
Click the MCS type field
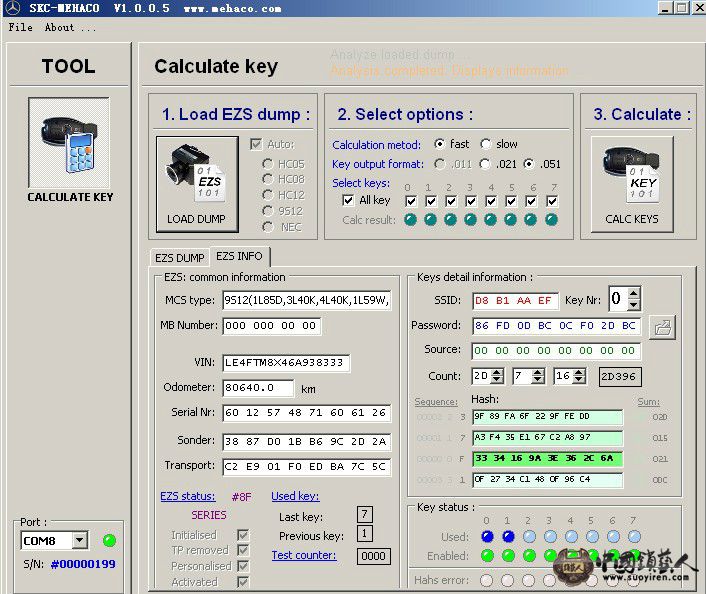[307, 300]
